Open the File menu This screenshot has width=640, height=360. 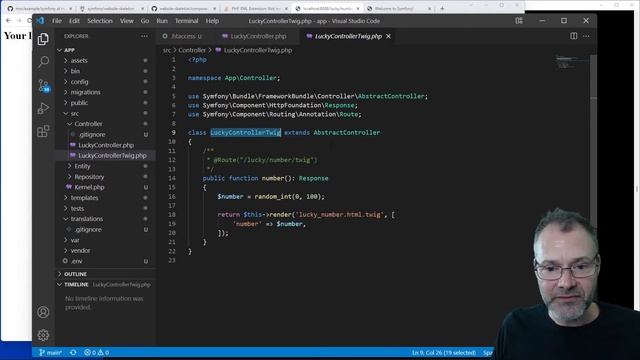[57, 21]
